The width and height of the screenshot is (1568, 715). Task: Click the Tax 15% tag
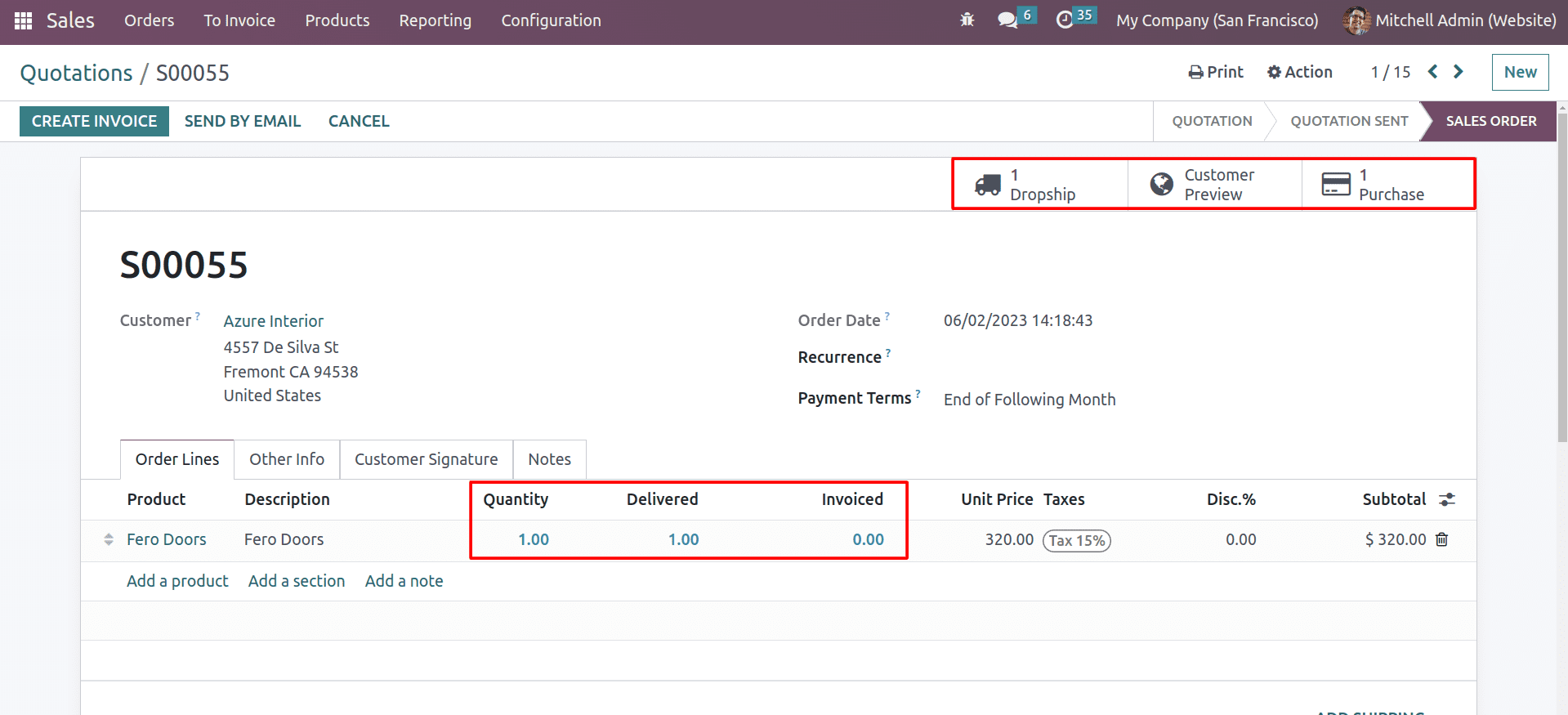click(1077, 540)
